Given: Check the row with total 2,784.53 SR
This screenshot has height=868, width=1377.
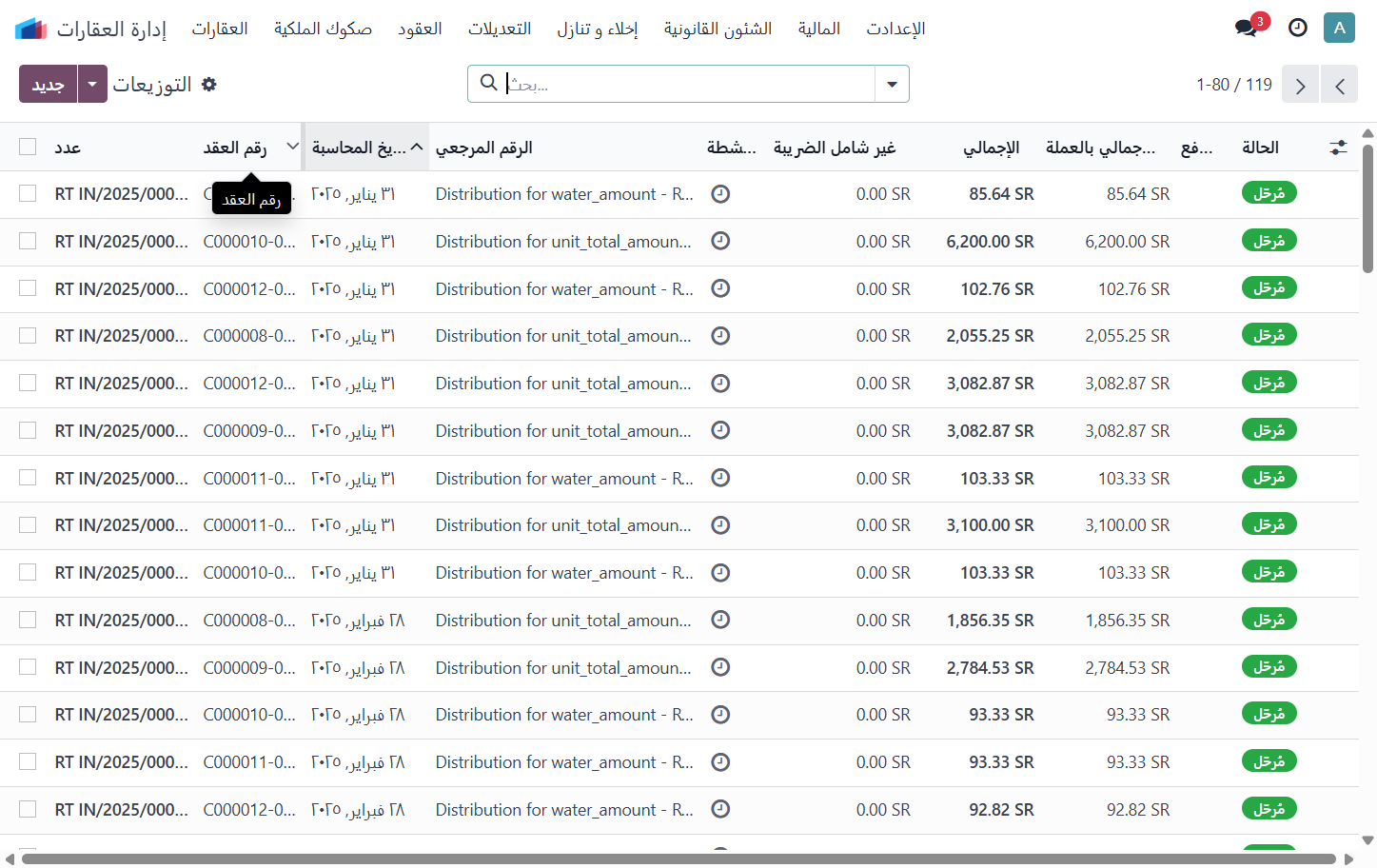Looking at the screenshot, I should (28, 667).
